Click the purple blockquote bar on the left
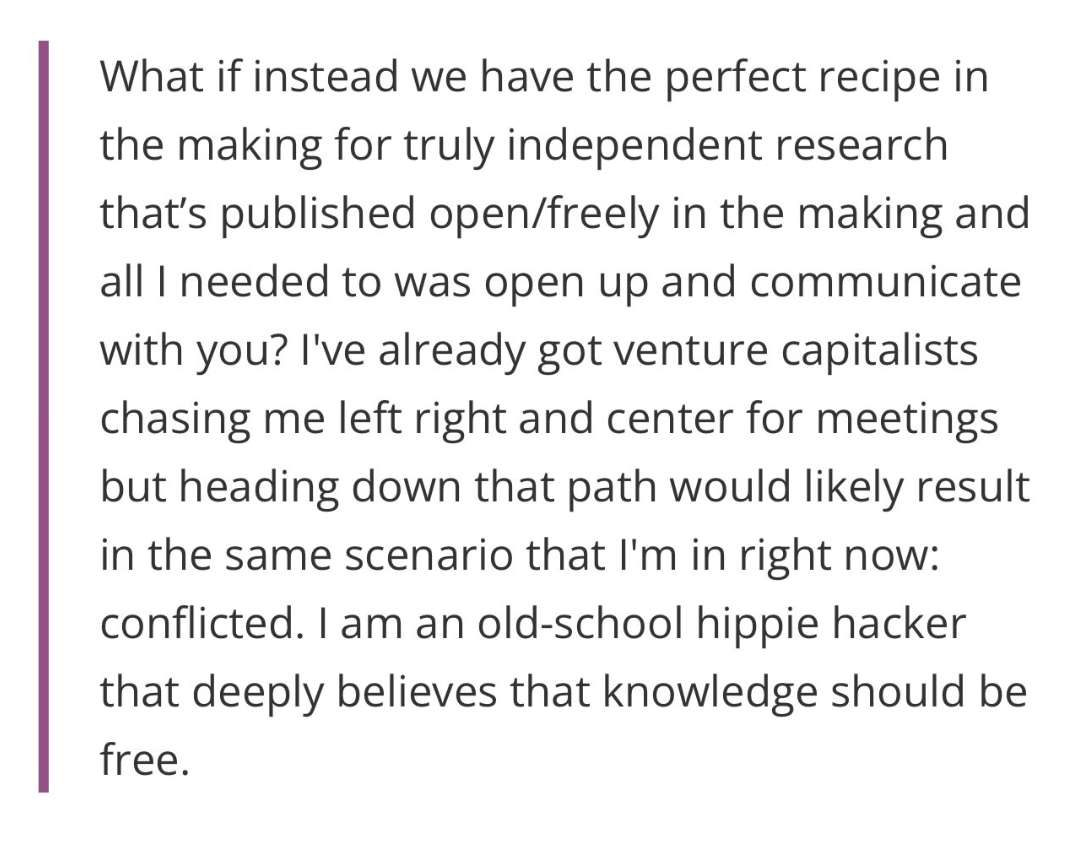Screen dimensions: 1072x862 [x=43, y=417]
